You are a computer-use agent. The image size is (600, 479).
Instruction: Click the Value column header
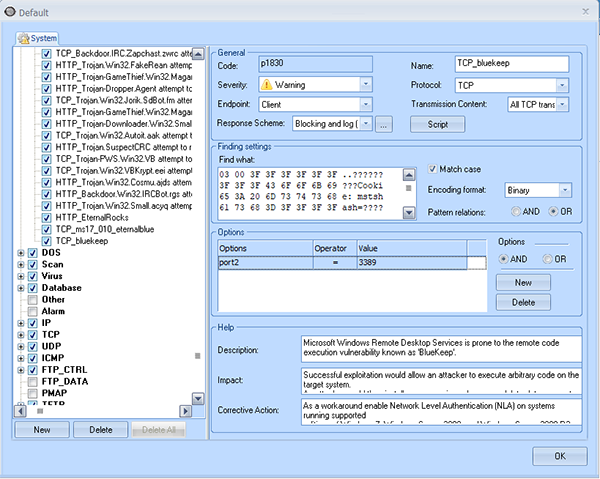tap(412, 248)
